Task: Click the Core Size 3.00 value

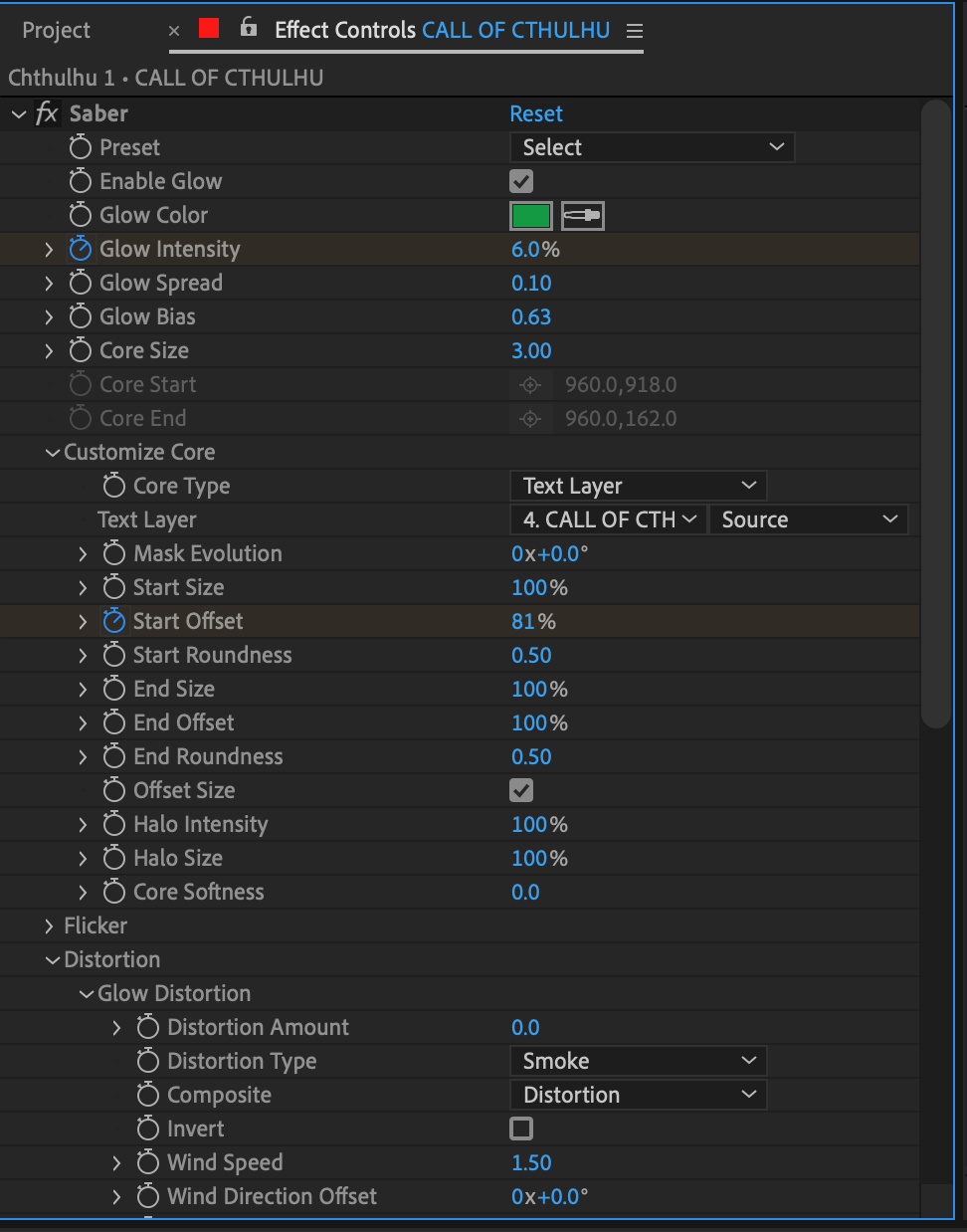Action: click(x=531, y=350)
